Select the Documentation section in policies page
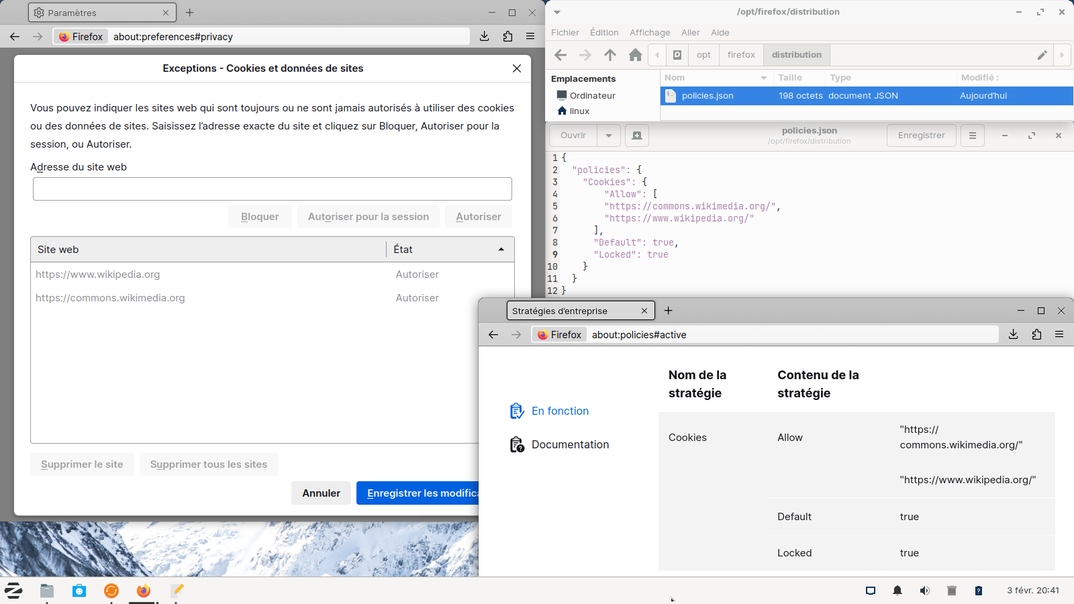The width and height of the screenshot is (1074, 604). coord(569,445)
